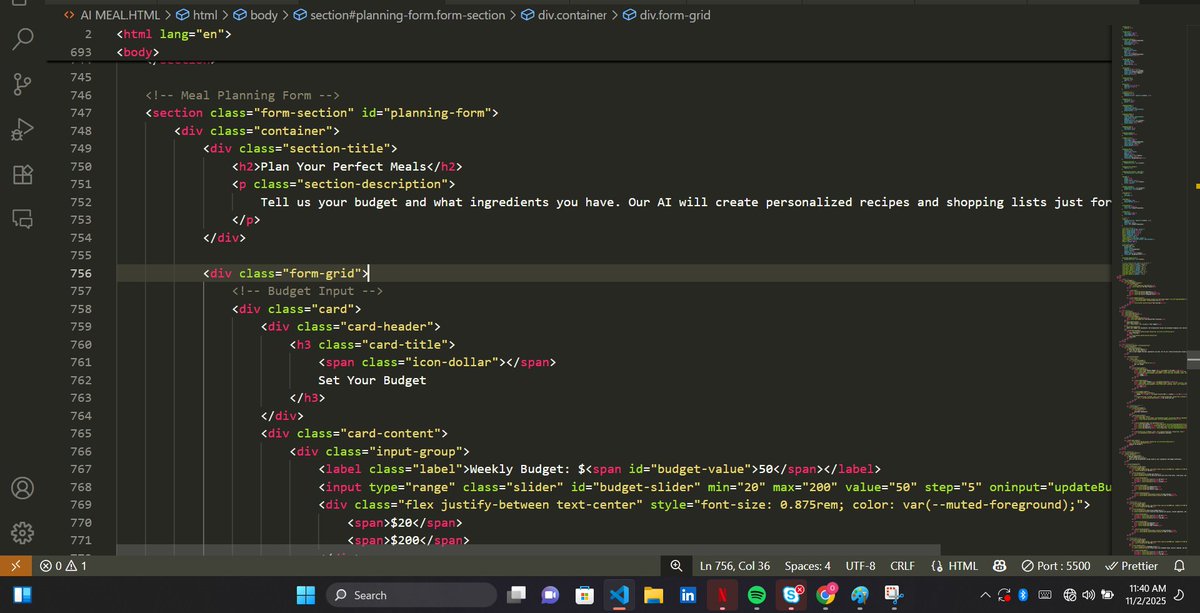Open the notifications bell in status bar
The width and height of the screenshot is (1200, 613).
tap(1179, 566)
